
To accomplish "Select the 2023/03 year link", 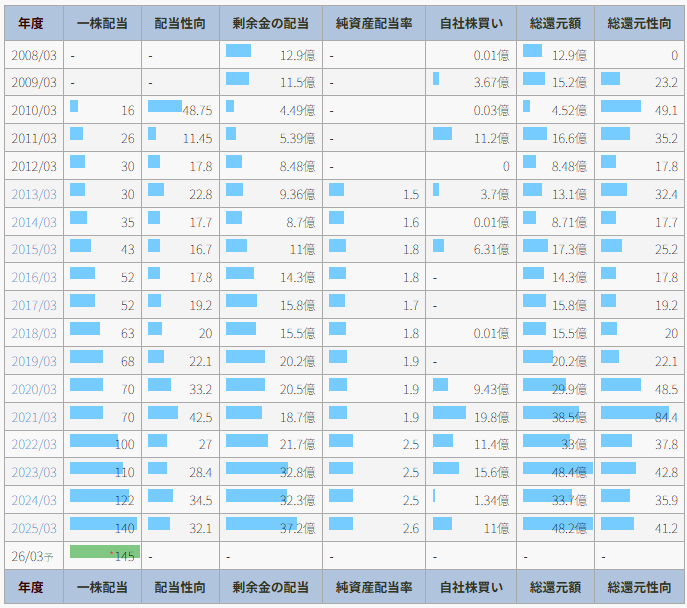I will point(34,472).
